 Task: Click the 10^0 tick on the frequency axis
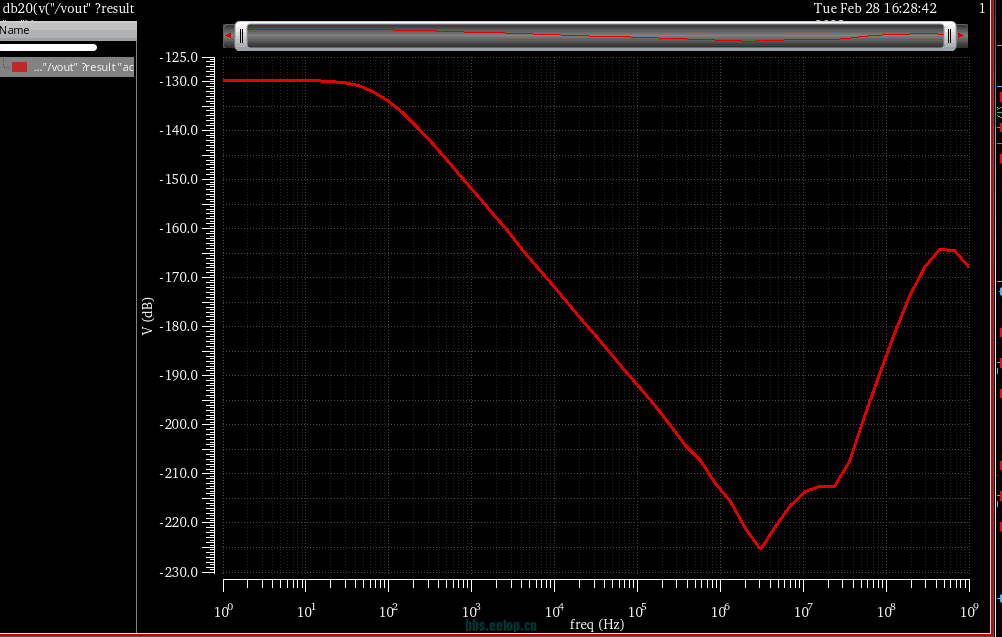(x=223, y=609)
